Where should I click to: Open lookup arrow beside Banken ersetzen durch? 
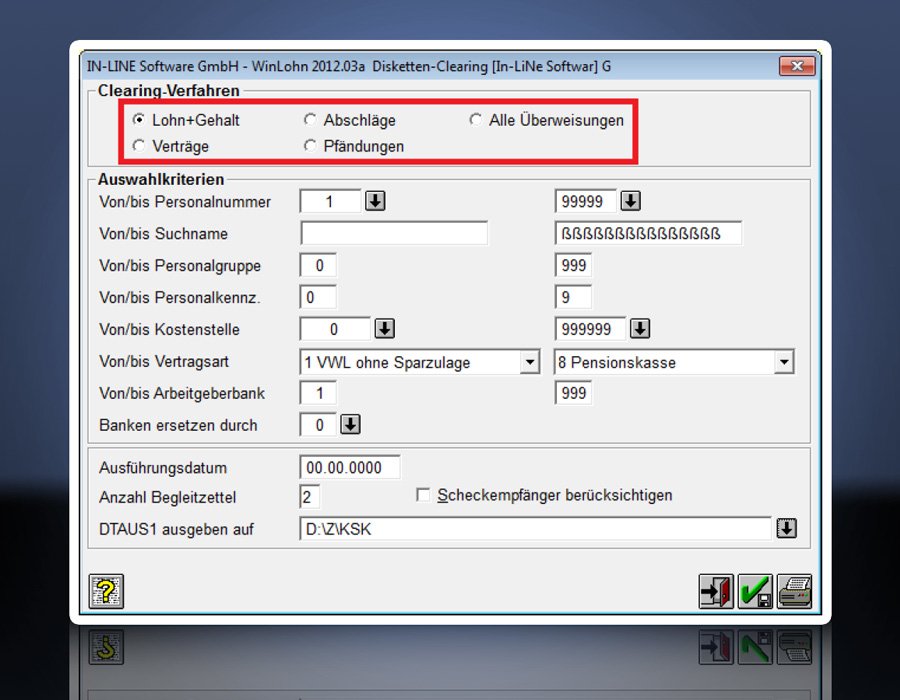(x=350, y=425)
